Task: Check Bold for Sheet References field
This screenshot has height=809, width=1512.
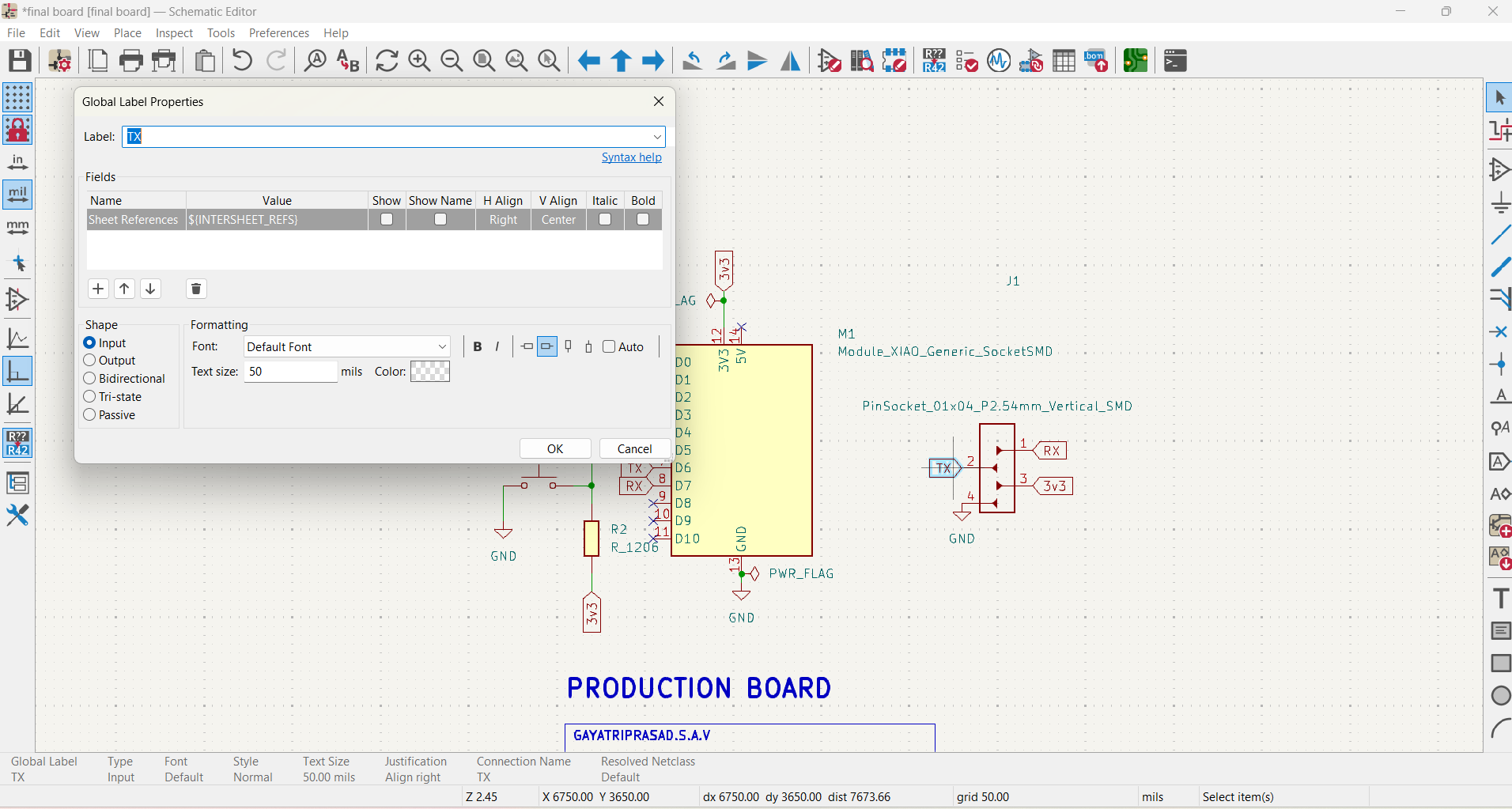Action: pos(643,219)
